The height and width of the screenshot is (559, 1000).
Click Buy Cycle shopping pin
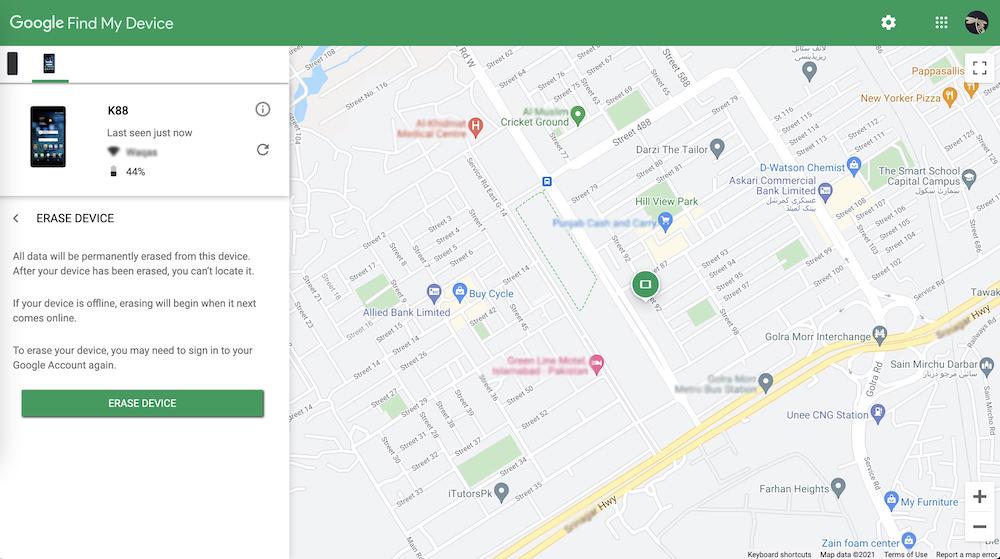[x=459, y=293]
